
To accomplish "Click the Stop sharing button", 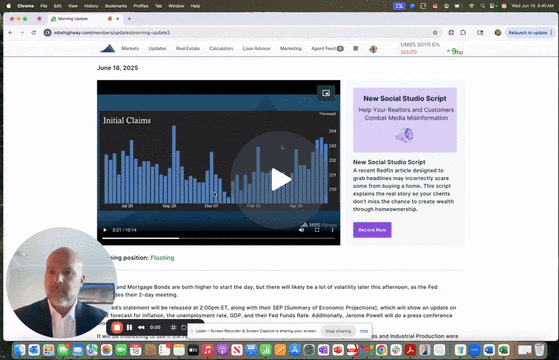I will [x=338, y=331].
